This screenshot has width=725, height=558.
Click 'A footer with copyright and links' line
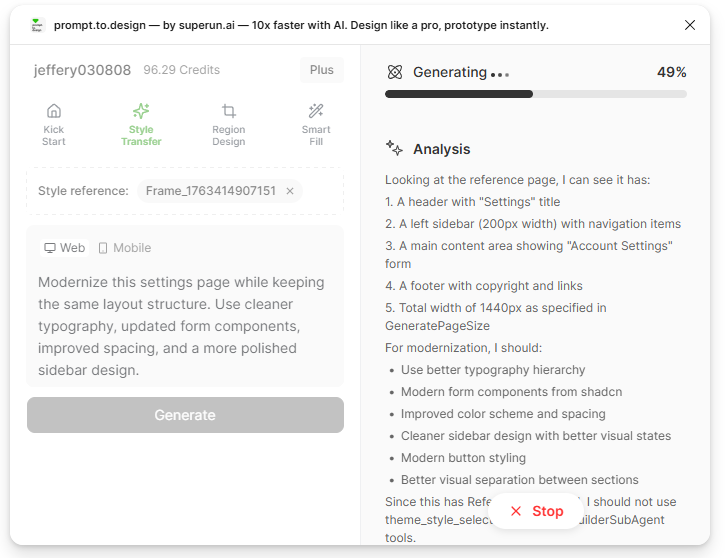point(484,286)
